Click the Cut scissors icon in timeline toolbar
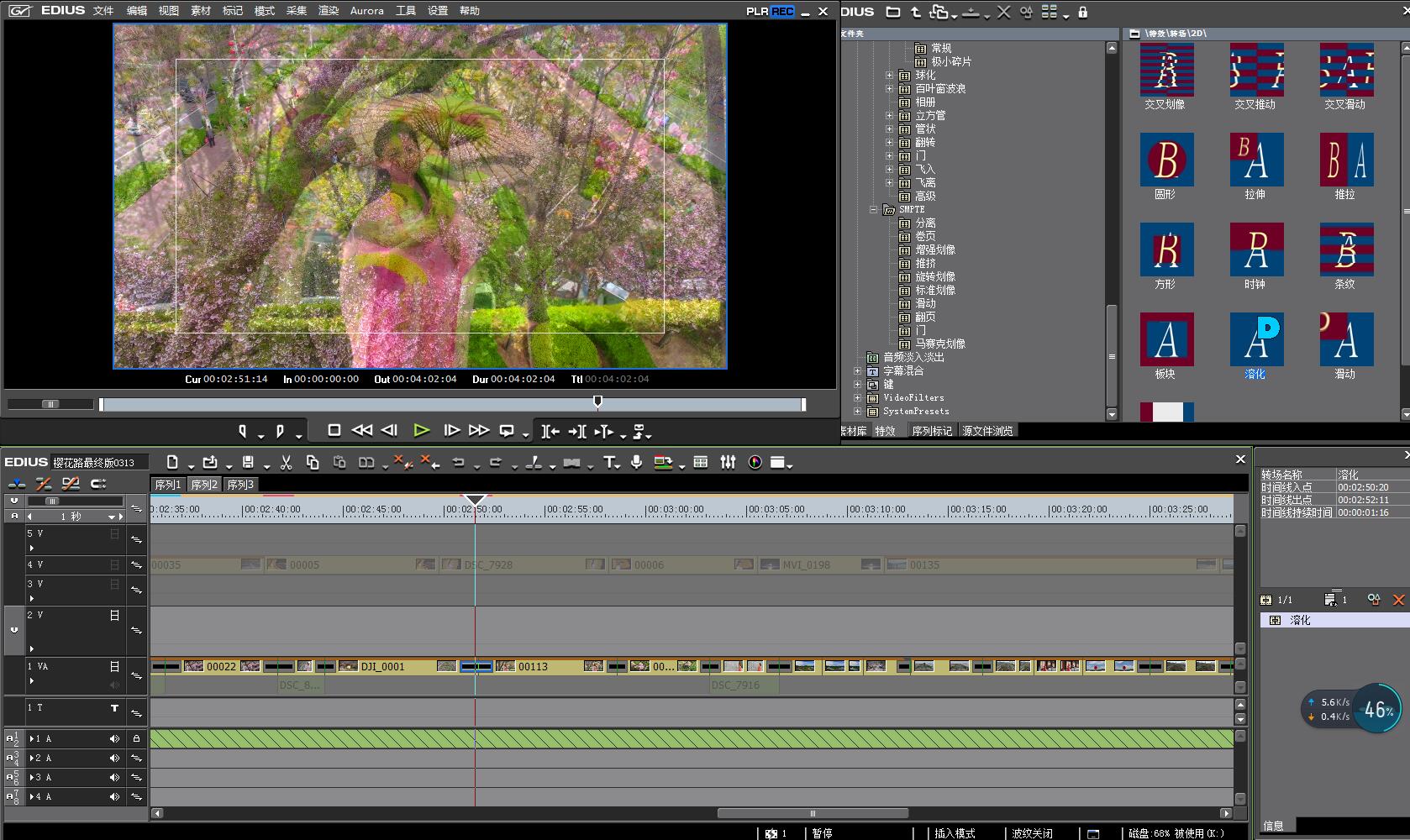 [286, 462]
